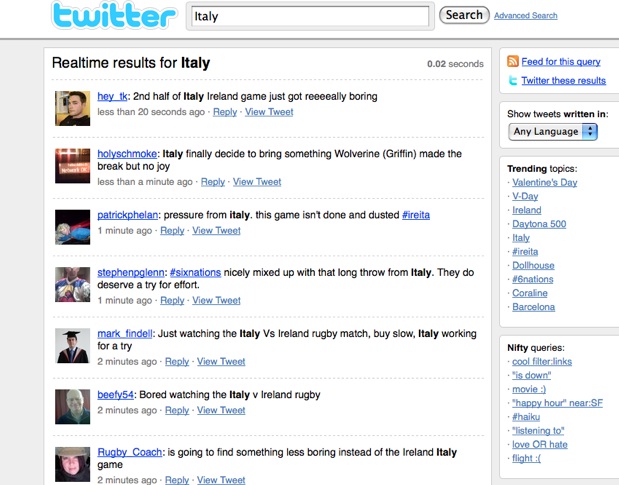The image size is (619, 485).
Task: Open beefy54's avatar thumbnail
Action: coord(73,407)
